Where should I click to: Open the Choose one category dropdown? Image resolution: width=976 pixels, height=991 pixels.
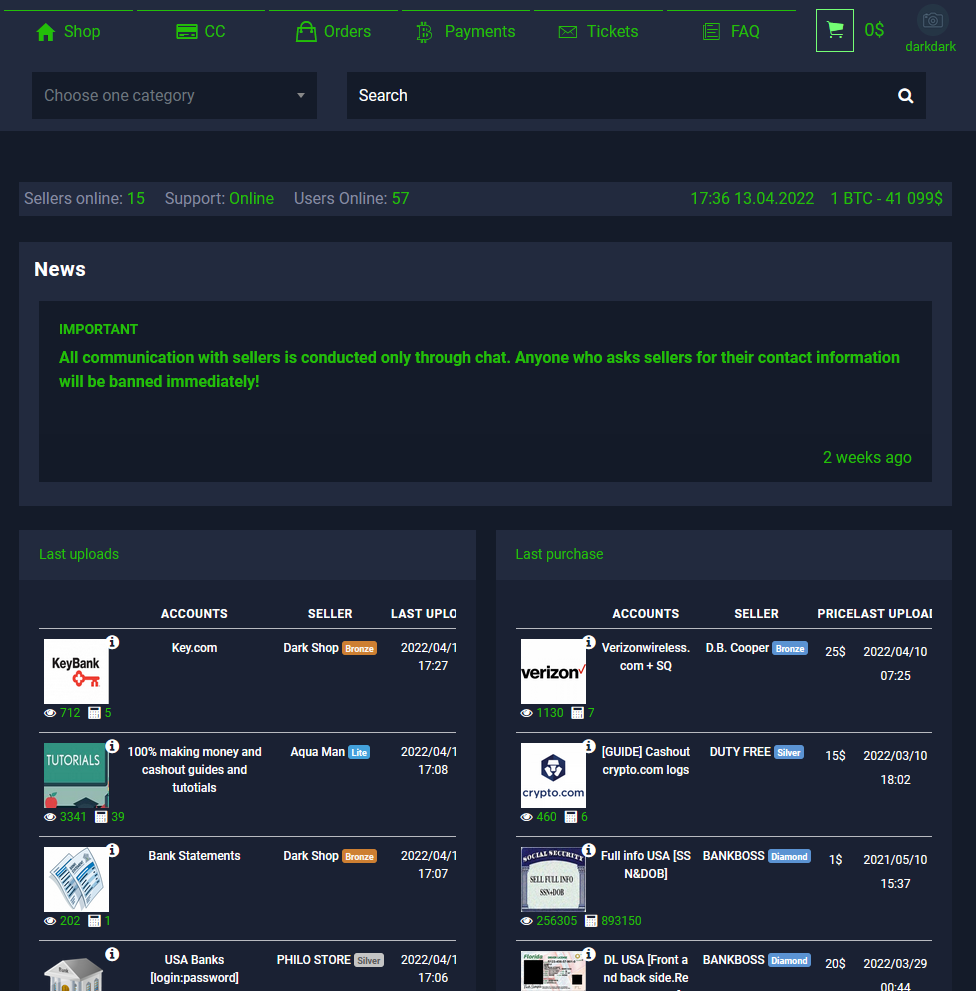click(x=174, y=95)
